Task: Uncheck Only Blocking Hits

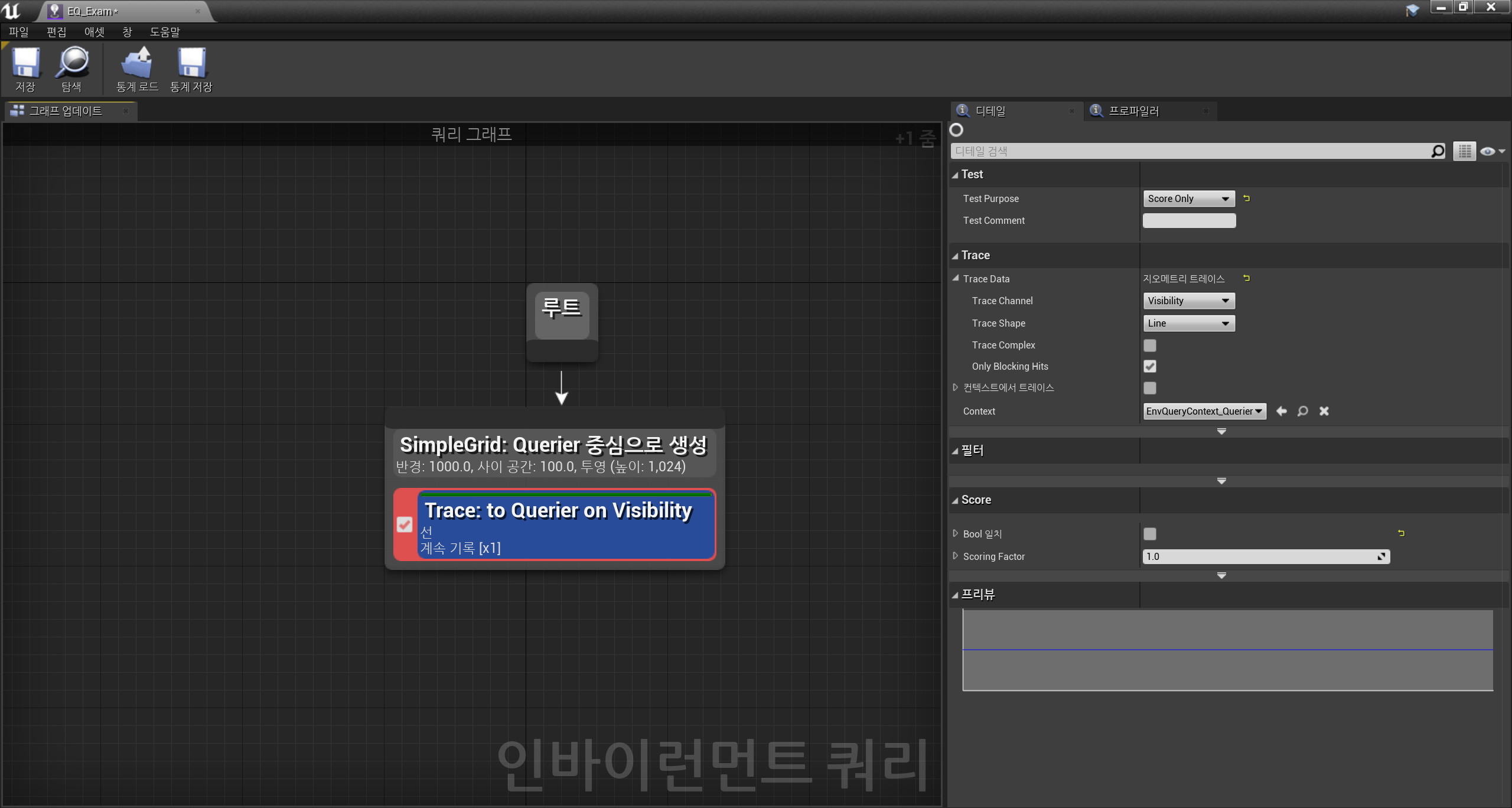Action: pyautogui.click(x=1149, y=366)
